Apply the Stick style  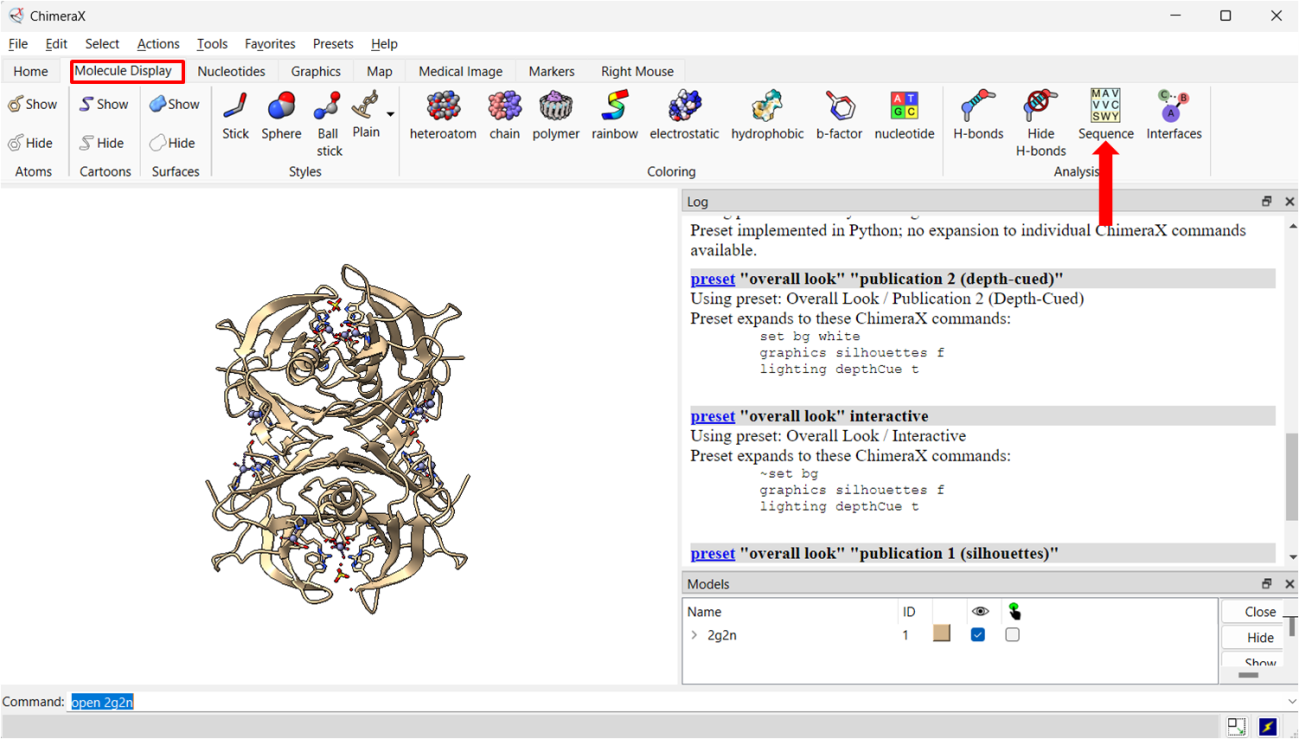tap(236, 116)
